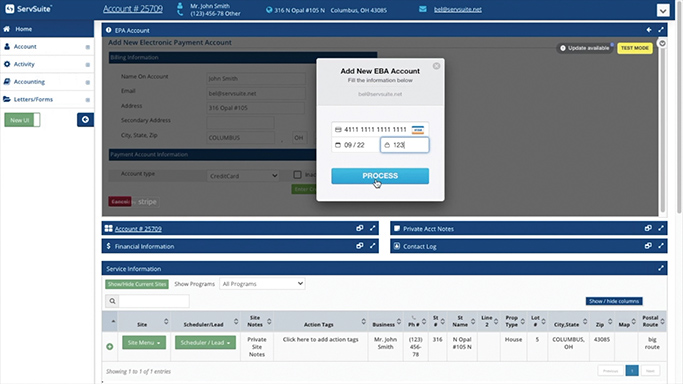The width and height of the screenshot is (683, 384).
Task: Click the round chevron above the scrollbar
Action: point(662,43)
